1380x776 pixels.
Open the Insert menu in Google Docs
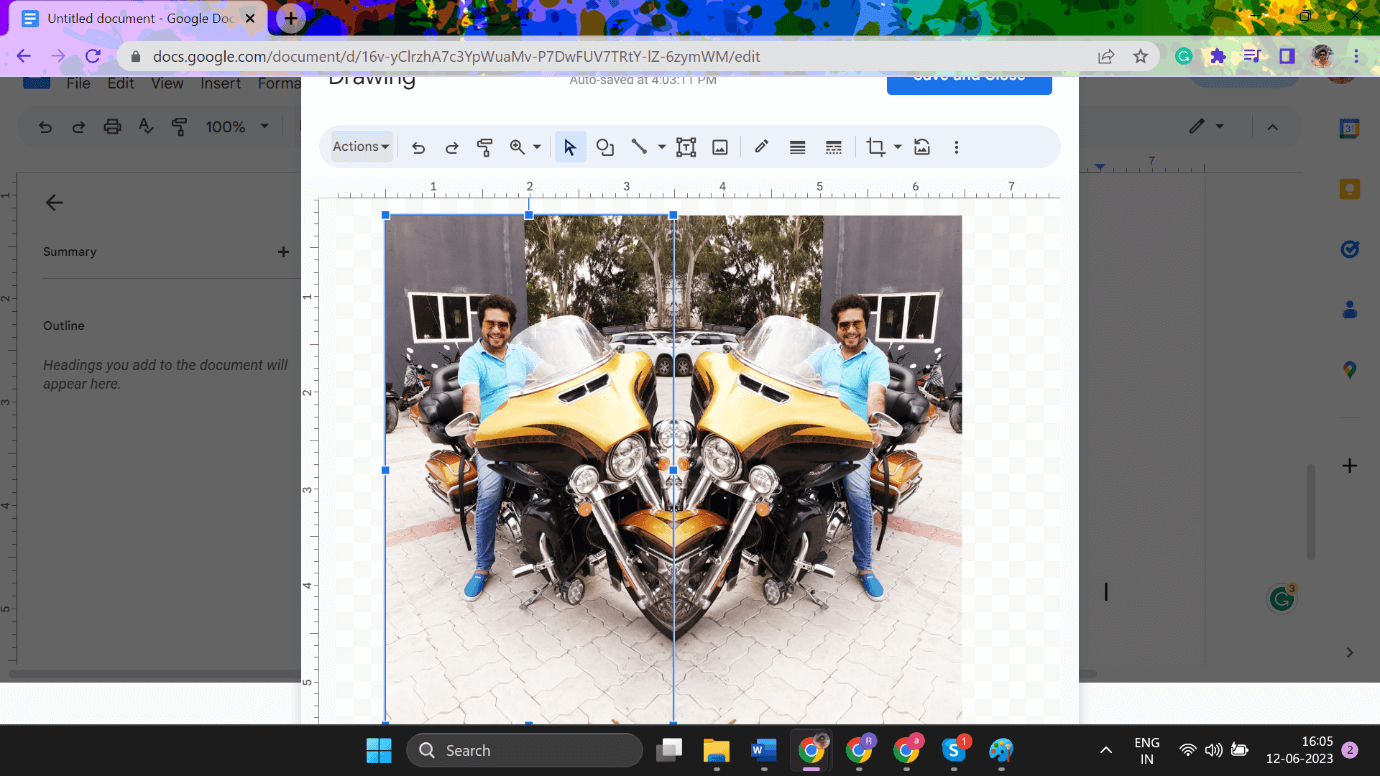(x=220, y=84)
